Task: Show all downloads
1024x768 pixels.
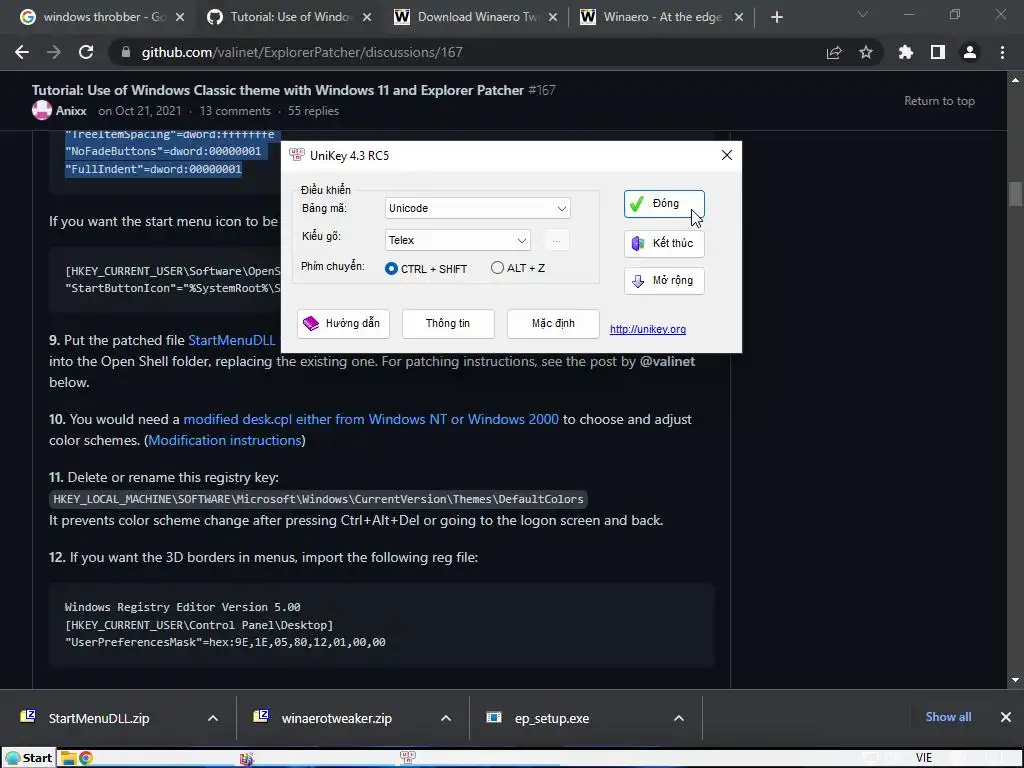Action: 948,717
